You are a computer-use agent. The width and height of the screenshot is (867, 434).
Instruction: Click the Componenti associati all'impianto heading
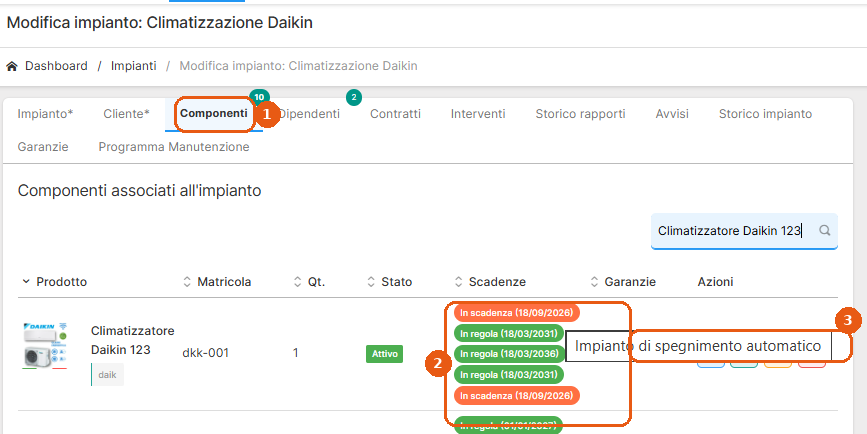pos(139,191)
